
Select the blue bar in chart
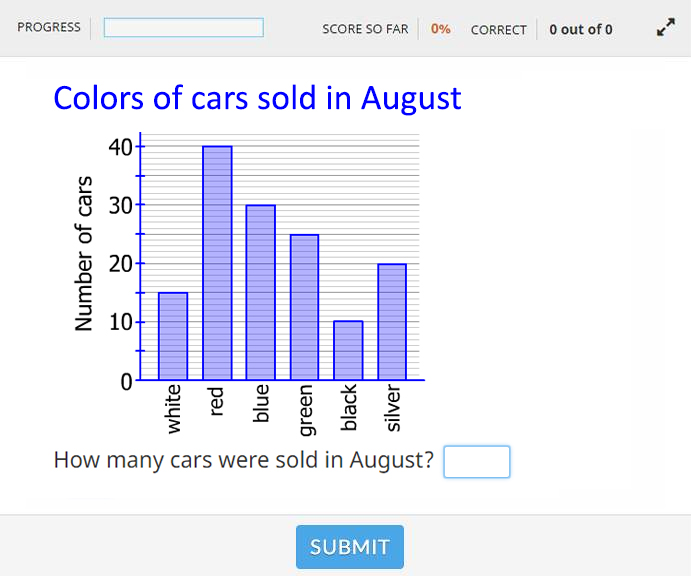coord(261,292)
